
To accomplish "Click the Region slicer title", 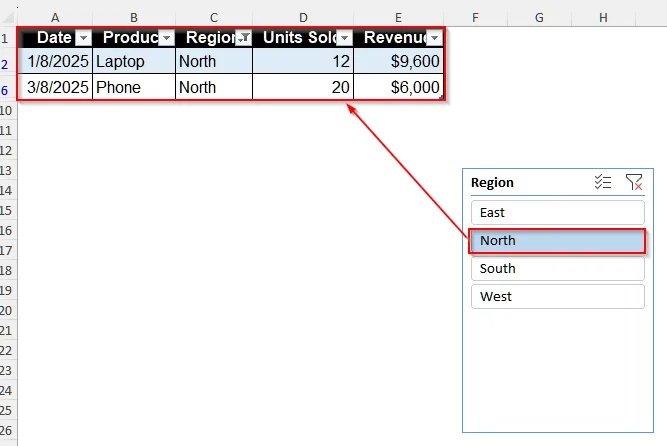I will (x=492, y=183).
